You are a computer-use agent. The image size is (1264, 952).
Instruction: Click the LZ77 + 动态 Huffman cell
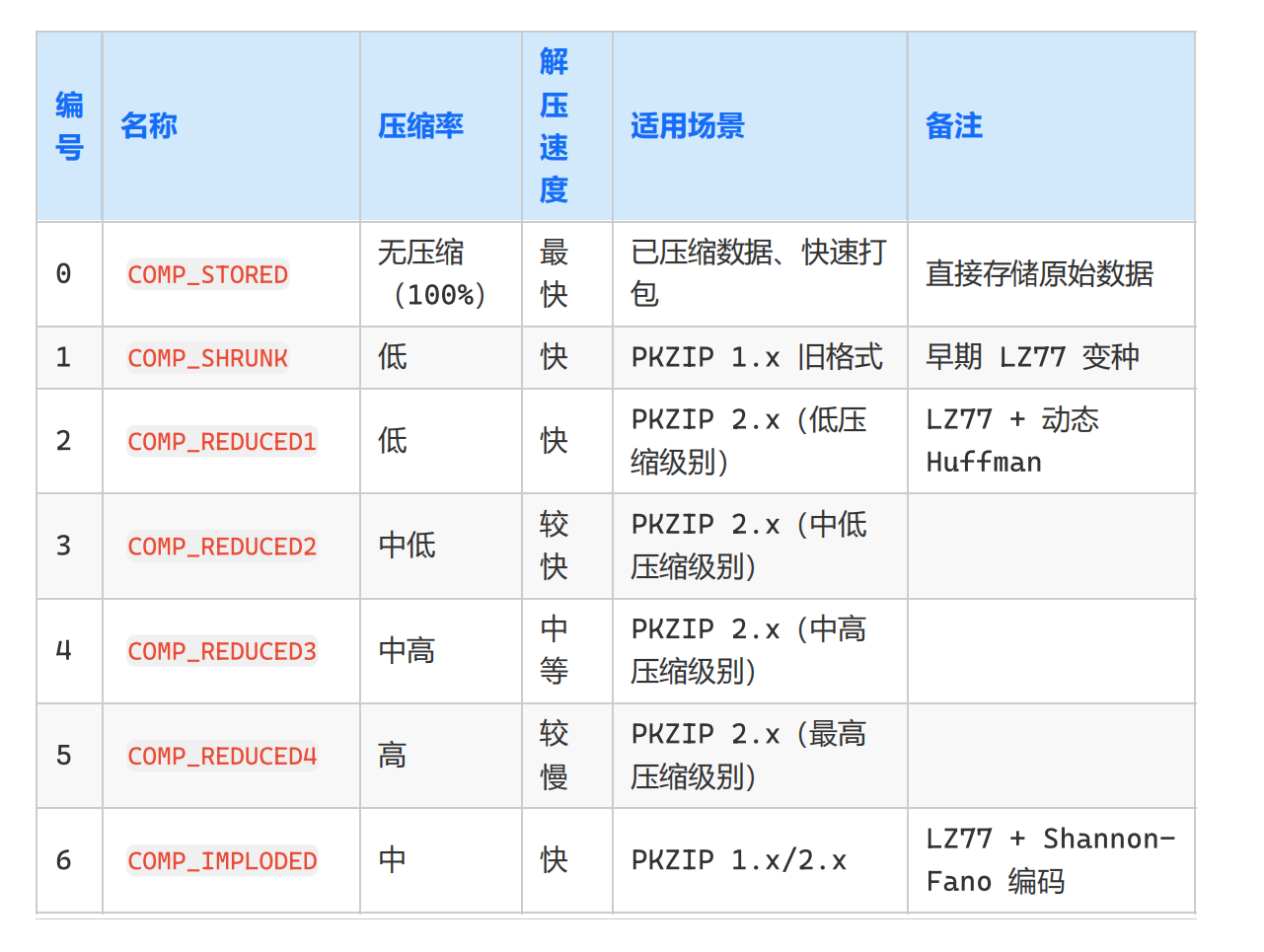[1011, 441]
